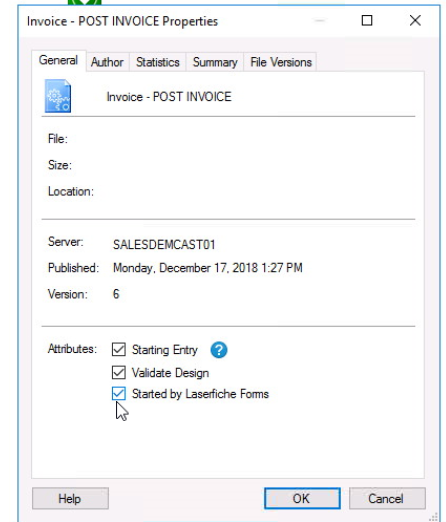Click the published date value

(208, 268)
